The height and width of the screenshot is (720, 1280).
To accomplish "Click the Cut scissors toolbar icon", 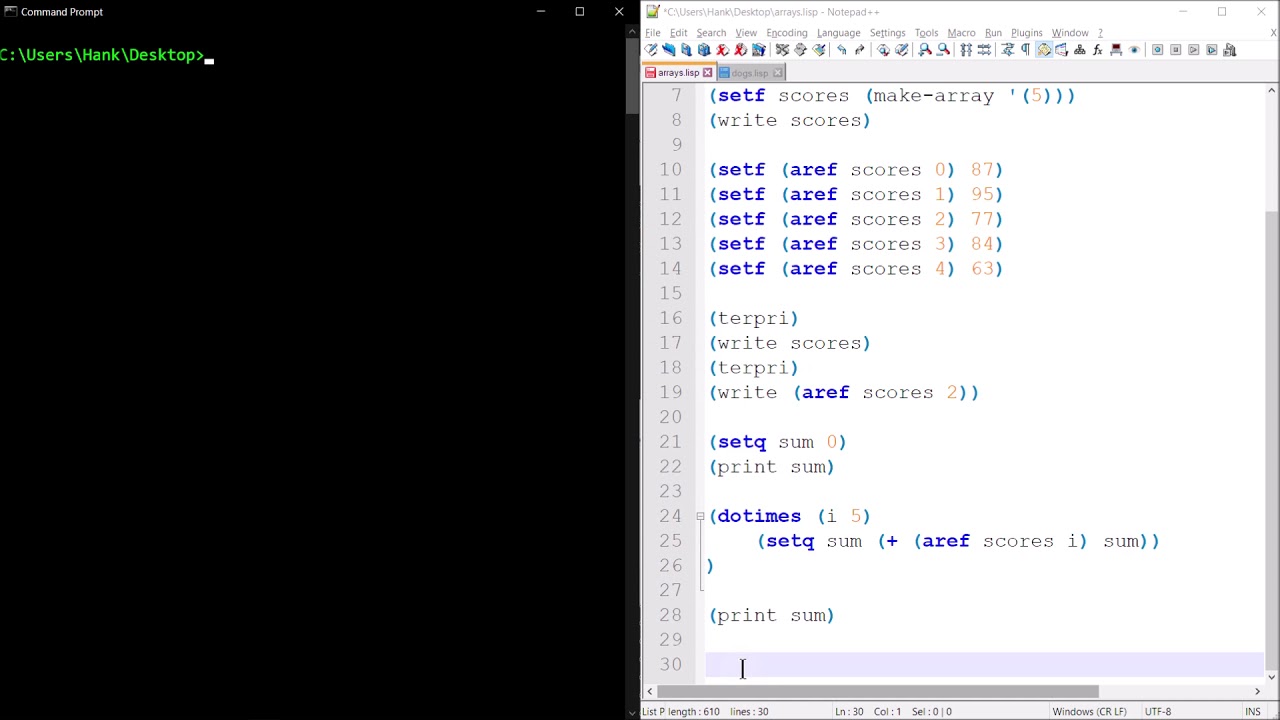I will point(782,50).
